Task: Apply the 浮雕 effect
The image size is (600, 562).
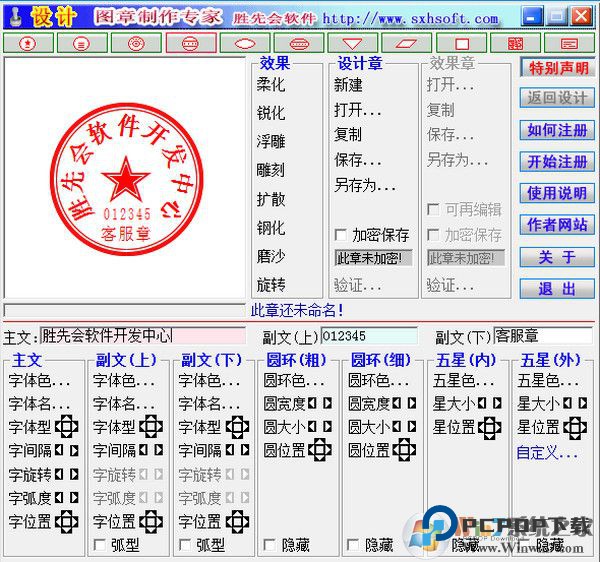Action: click(271, 142)
